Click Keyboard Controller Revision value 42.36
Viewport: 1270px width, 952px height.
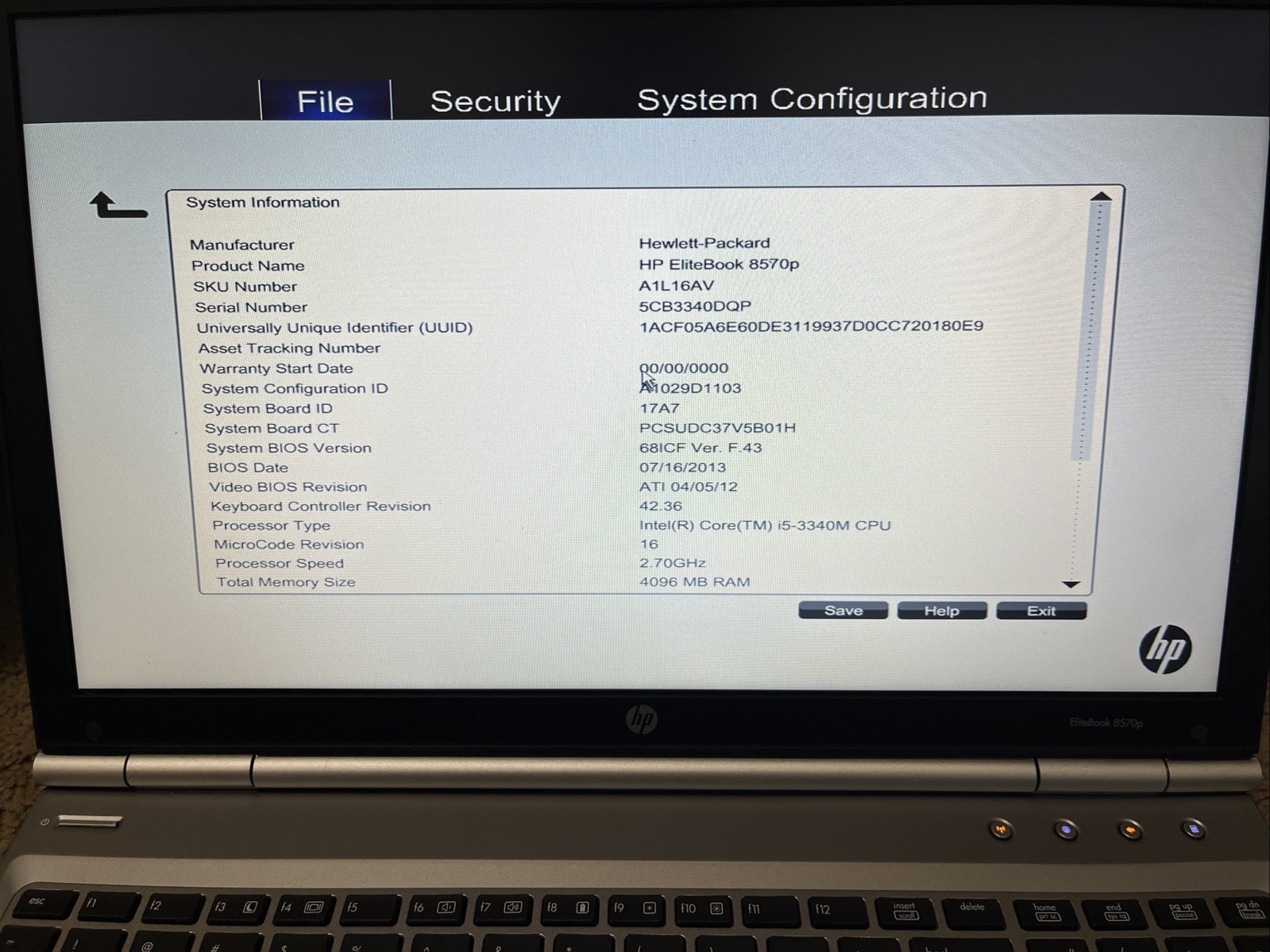661,506
